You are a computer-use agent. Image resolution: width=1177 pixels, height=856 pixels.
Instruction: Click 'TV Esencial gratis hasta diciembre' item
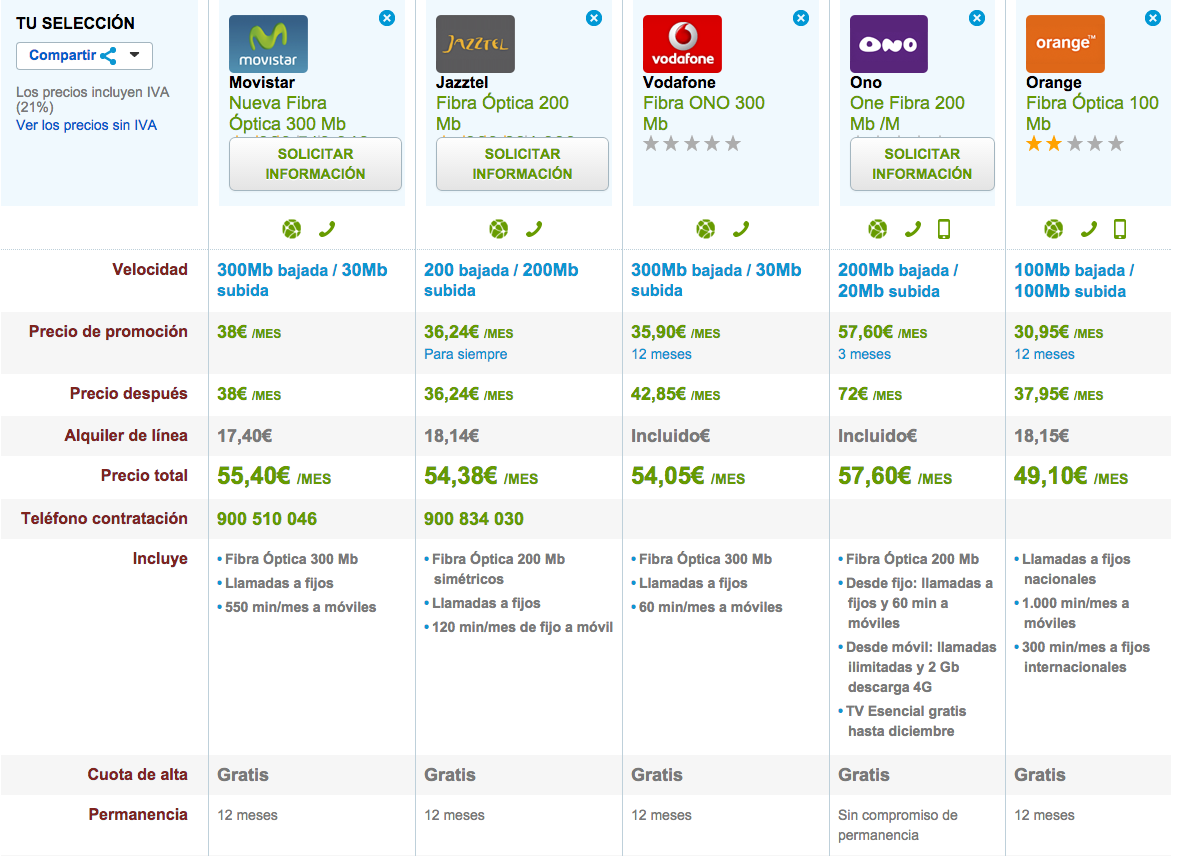(906, 721)
